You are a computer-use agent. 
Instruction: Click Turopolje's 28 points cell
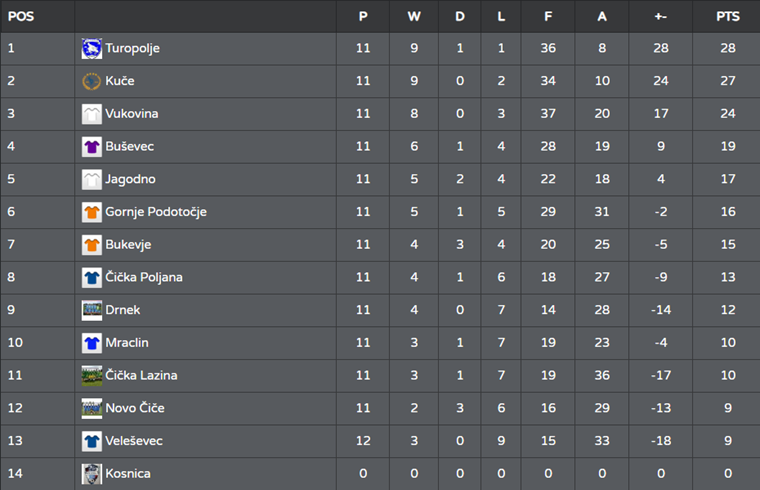[x=727, y=48]
